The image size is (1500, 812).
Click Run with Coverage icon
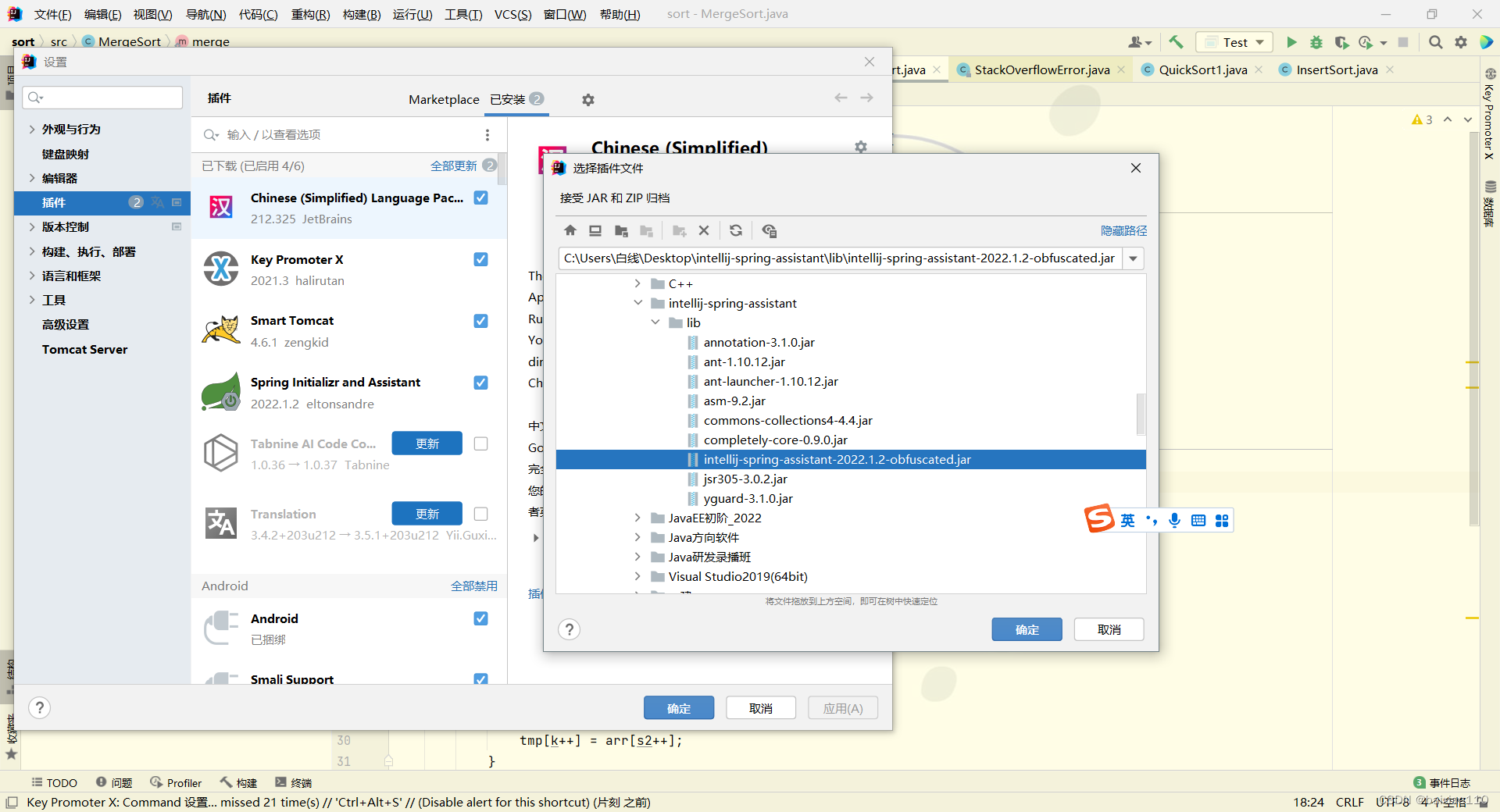point(1341,42)
